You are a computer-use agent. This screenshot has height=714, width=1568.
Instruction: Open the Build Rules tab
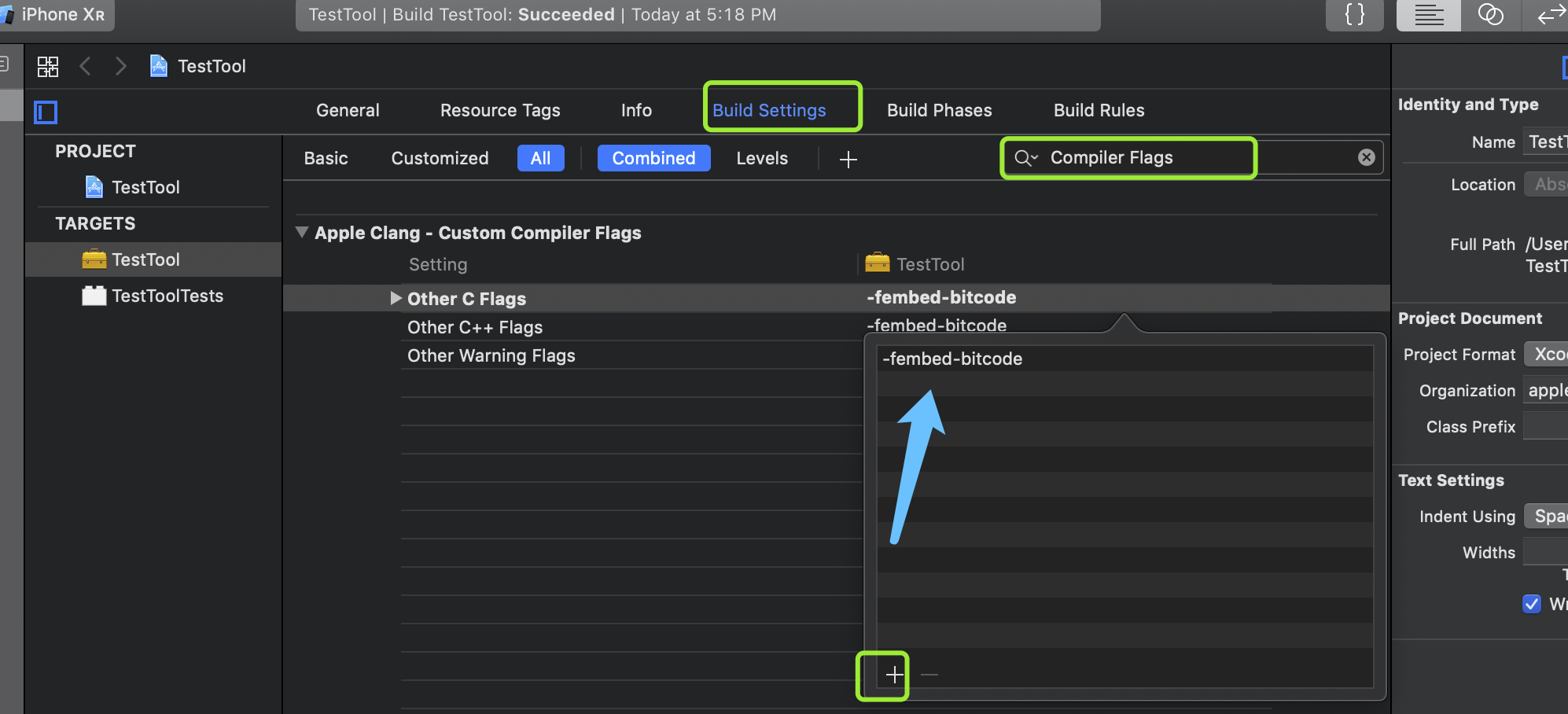(x=1099, y=110)
